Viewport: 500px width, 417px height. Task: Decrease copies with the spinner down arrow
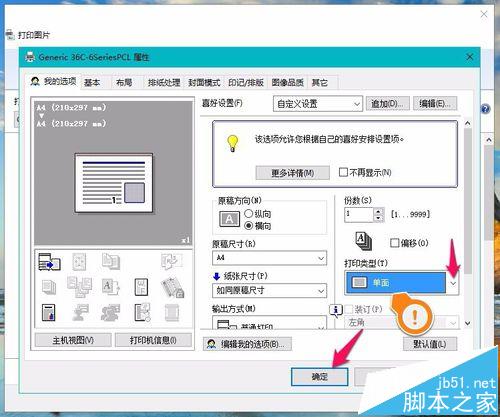coord(378,218)
